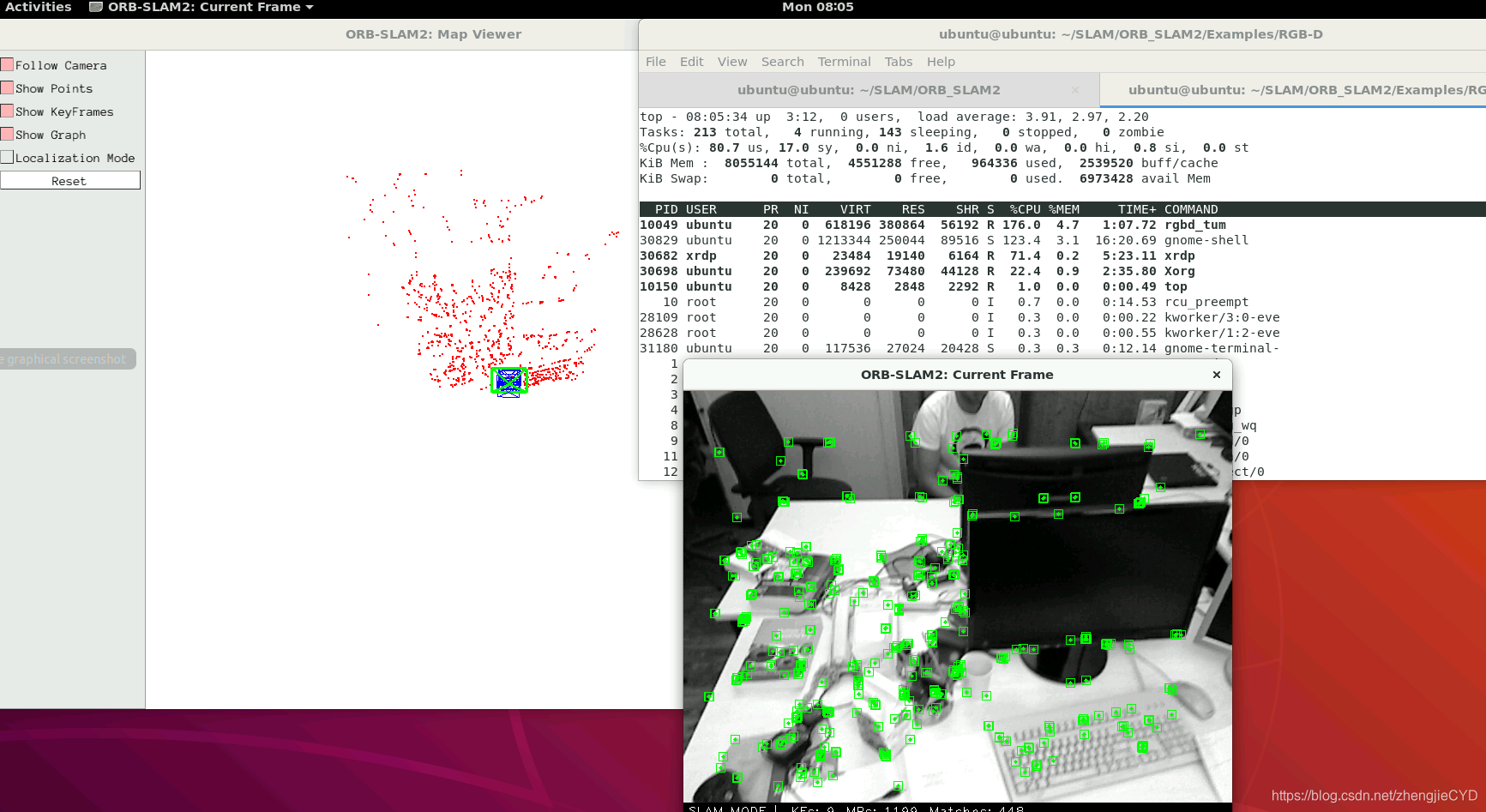Click the KiB Mem summary line
Image resolution: width=1486 pixels, height=812 pixels.
click(x=929, y=163)
